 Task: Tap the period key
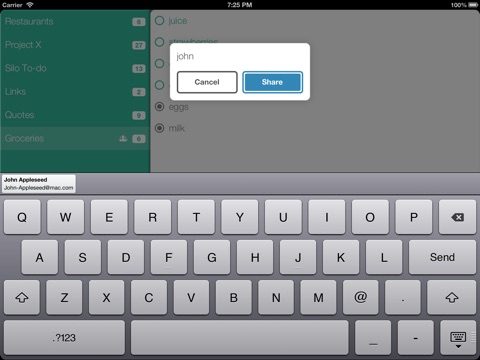pos(403,297)
